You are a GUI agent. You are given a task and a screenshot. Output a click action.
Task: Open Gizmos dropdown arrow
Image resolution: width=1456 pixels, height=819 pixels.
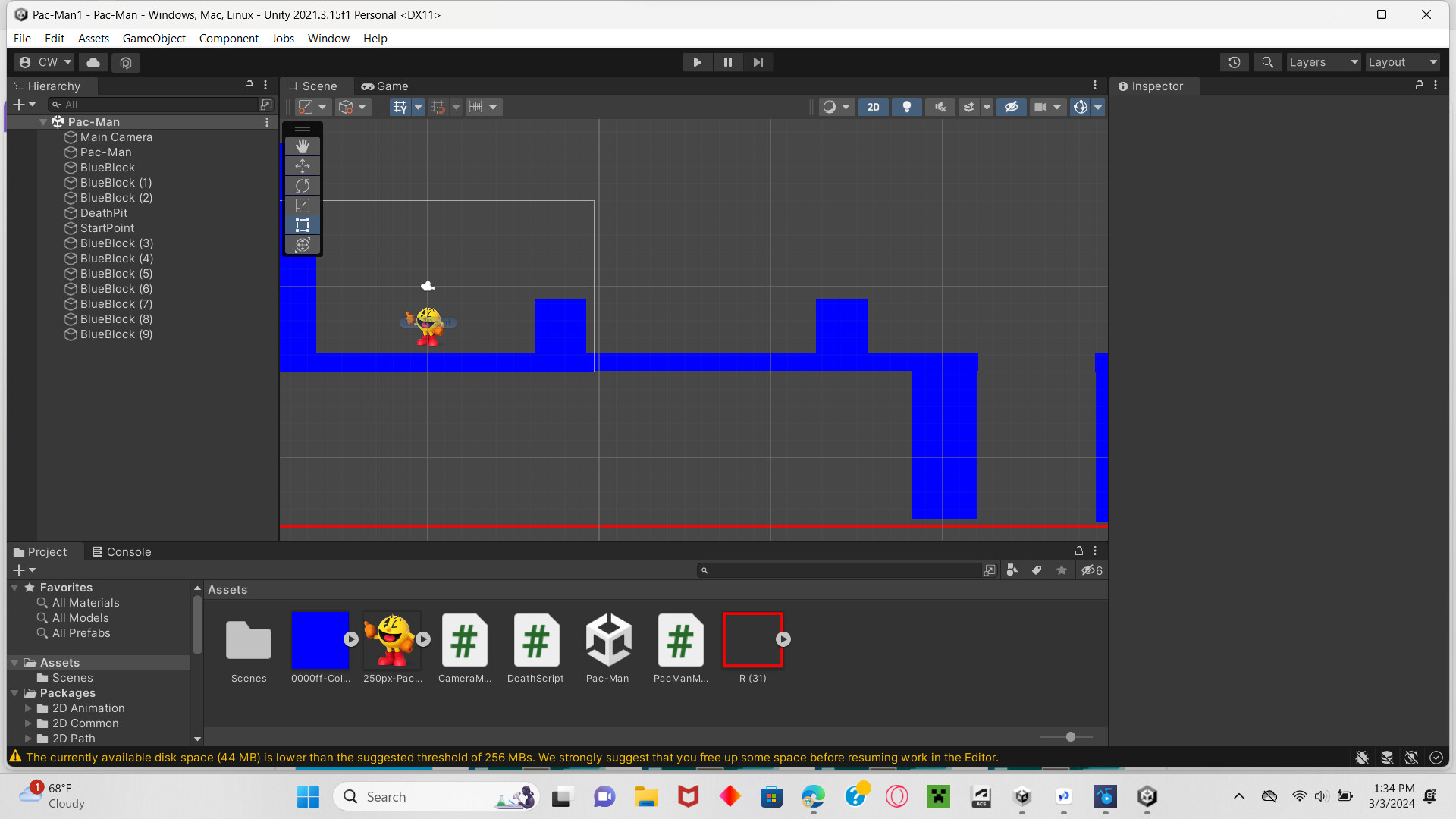coord(1098,107)
